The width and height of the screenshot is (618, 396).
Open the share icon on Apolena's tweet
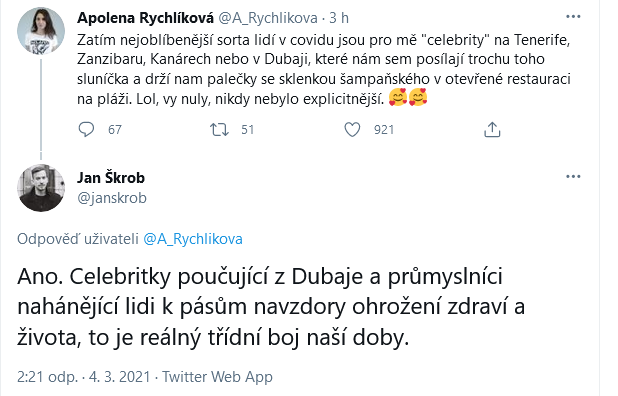coord(492,129)
